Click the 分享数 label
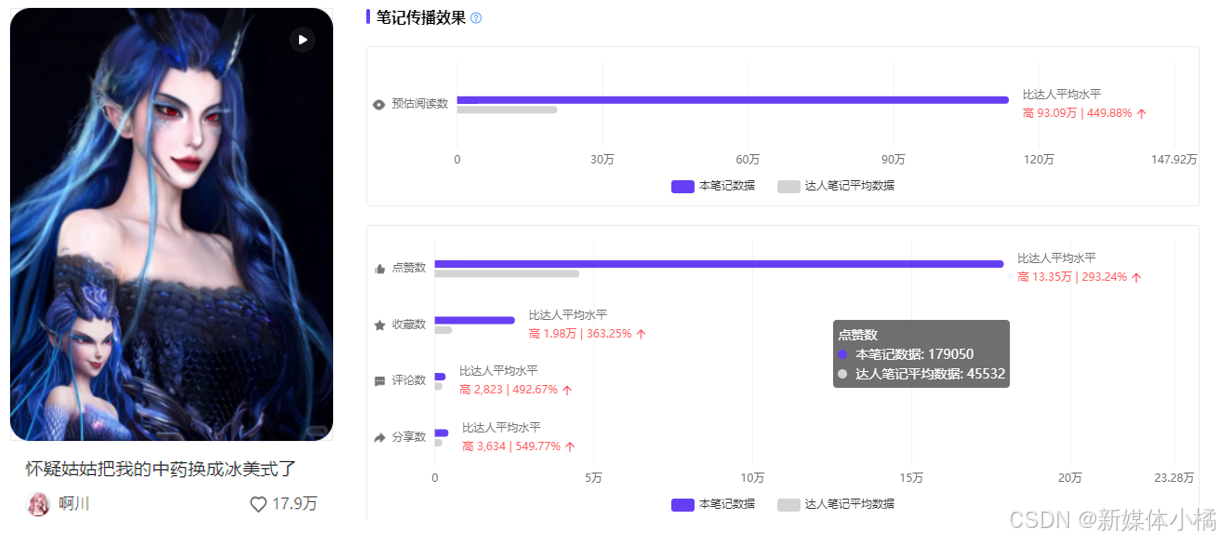The image size is (1220, 539). click(409, 438)
